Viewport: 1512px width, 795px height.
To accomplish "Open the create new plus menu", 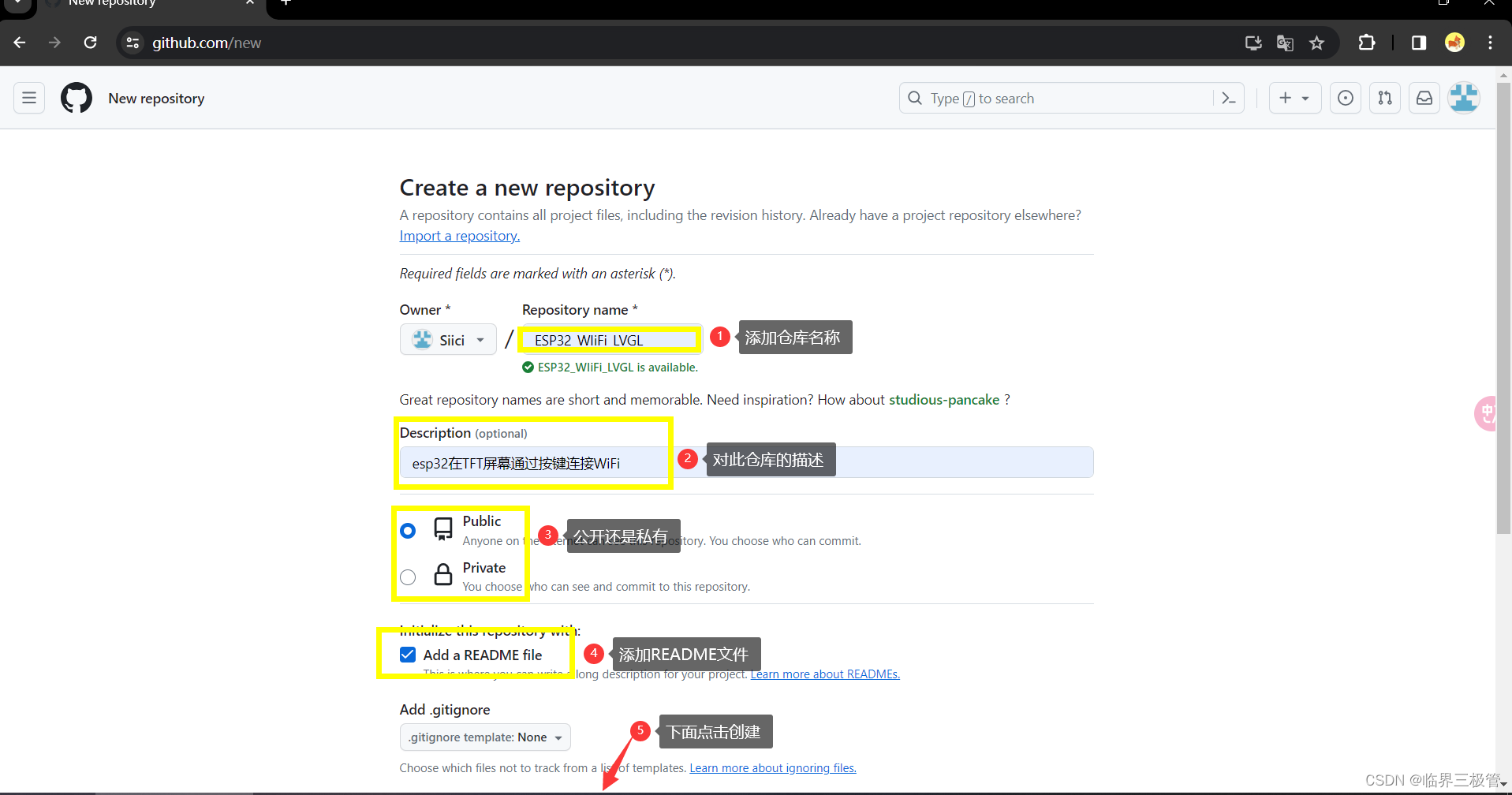I will pyautogui.click(x=1294, y=98).
